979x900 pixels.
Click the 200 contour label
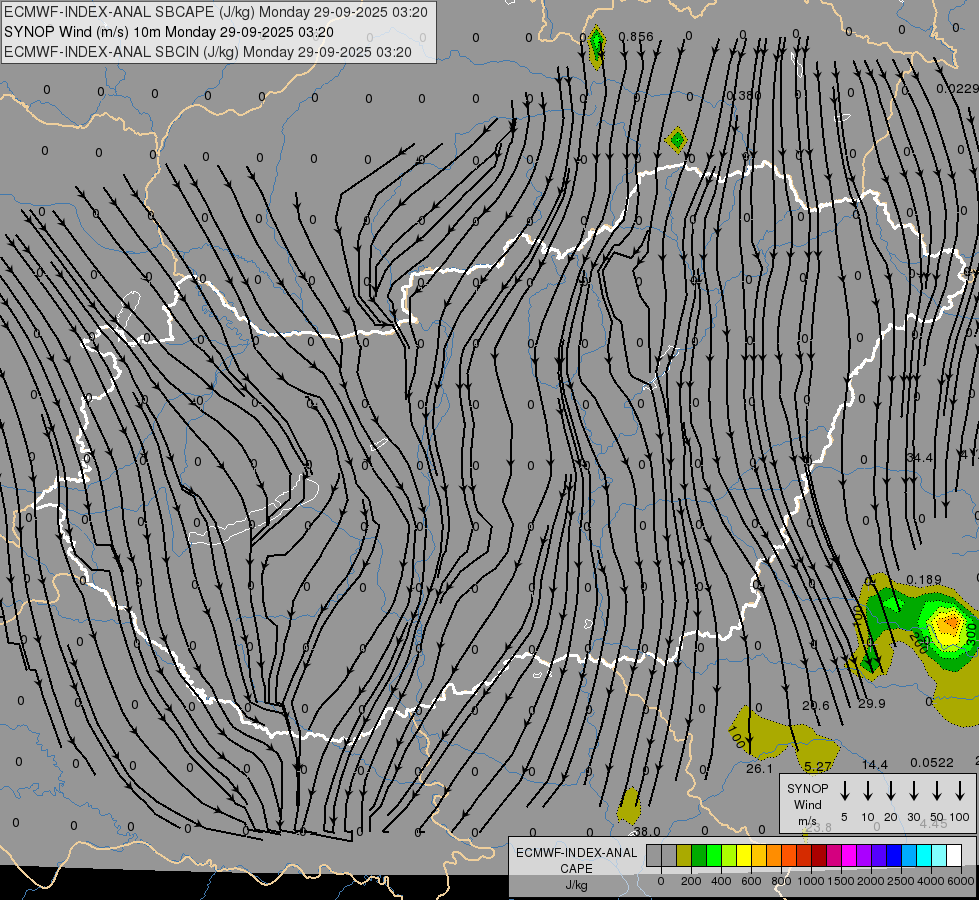918,643
